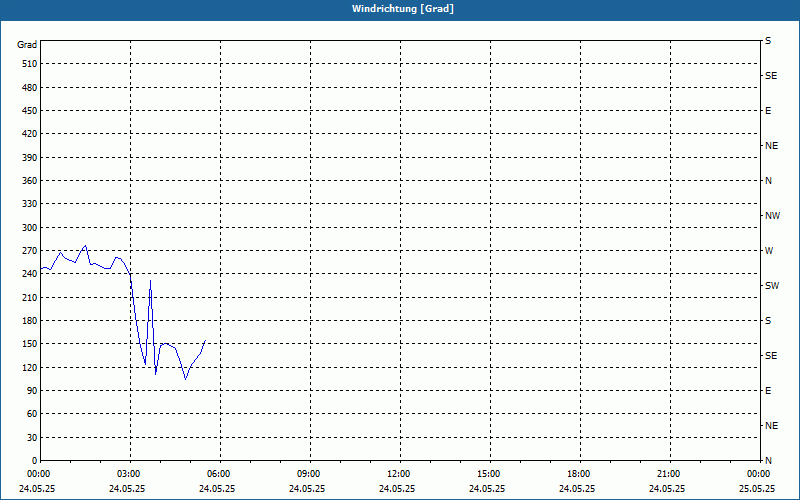This screenshot has width=800, height=500.
Task: Select the 18:00 time label
Action: click(x=578, y=474)
